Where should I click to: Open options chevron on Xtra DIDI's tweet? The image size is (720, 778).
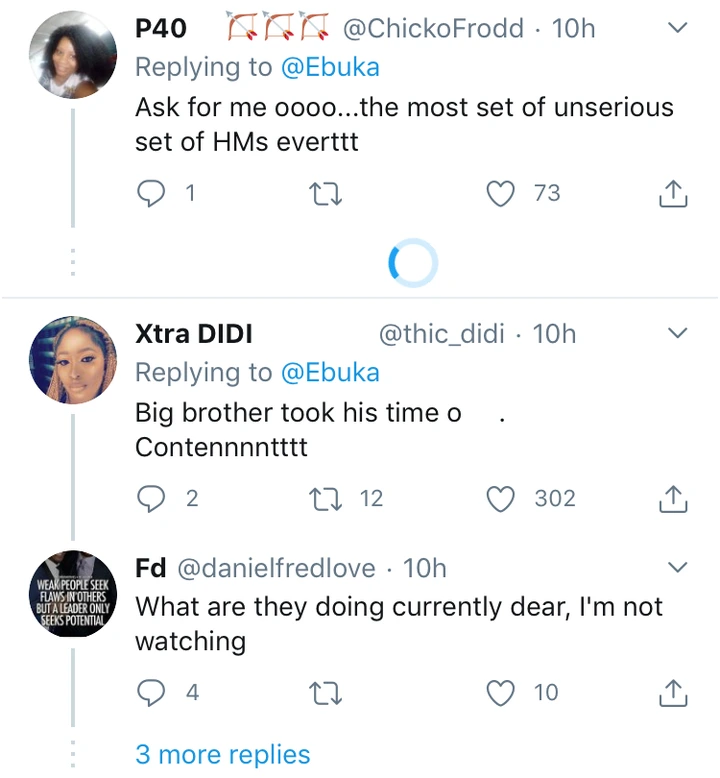click(677, 333)
